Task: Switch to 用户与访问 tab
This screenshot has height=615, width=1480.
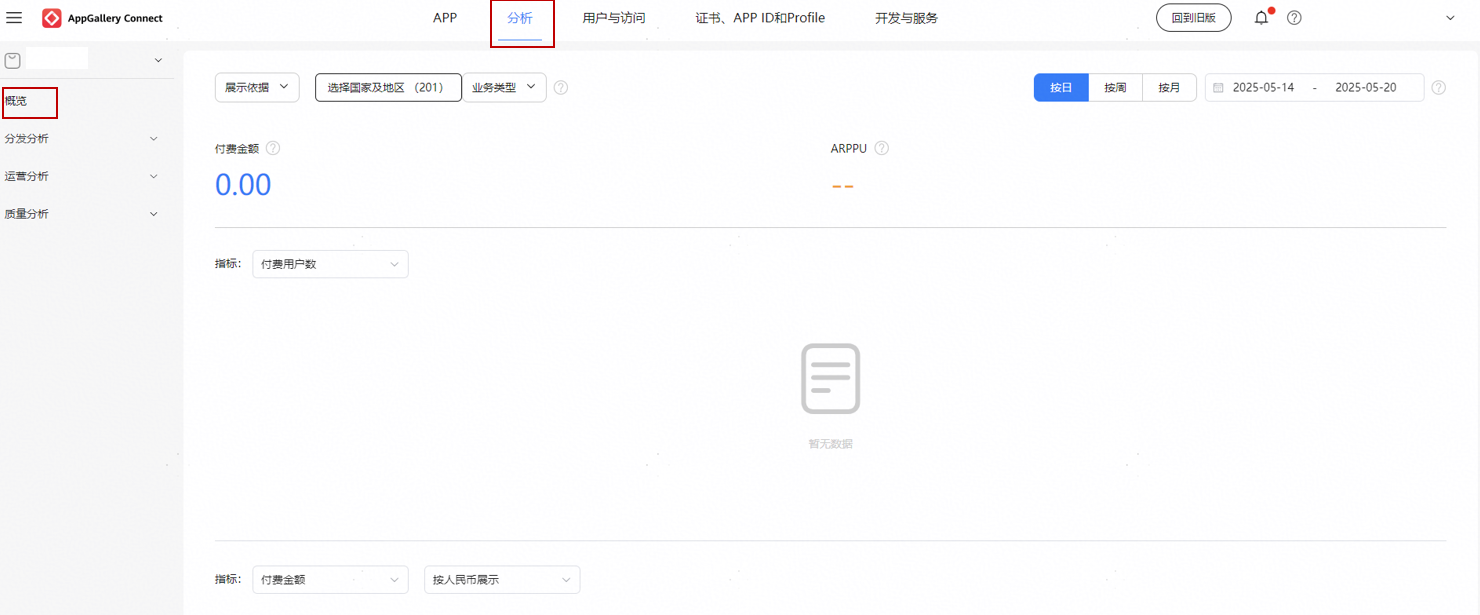Action: point(614,18)
